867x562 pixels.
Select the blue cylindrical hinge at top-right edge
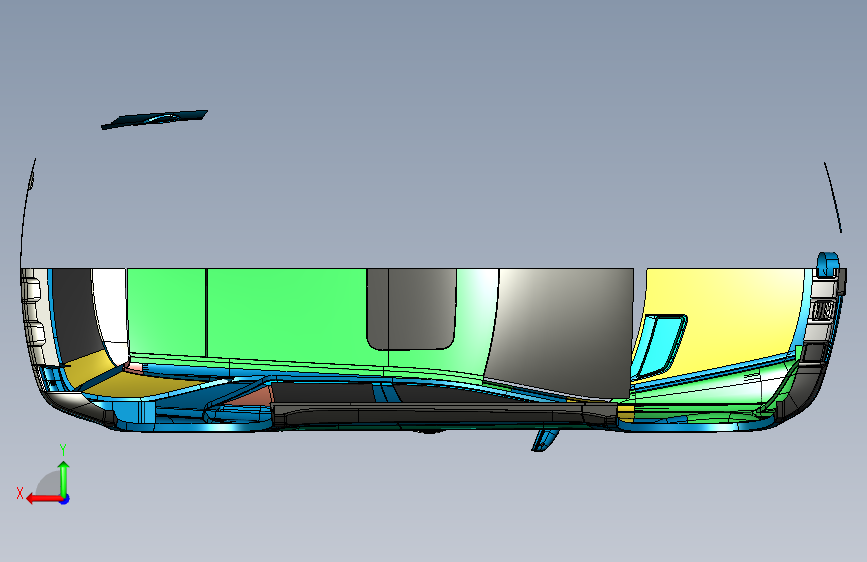click(x=828, y=265)
